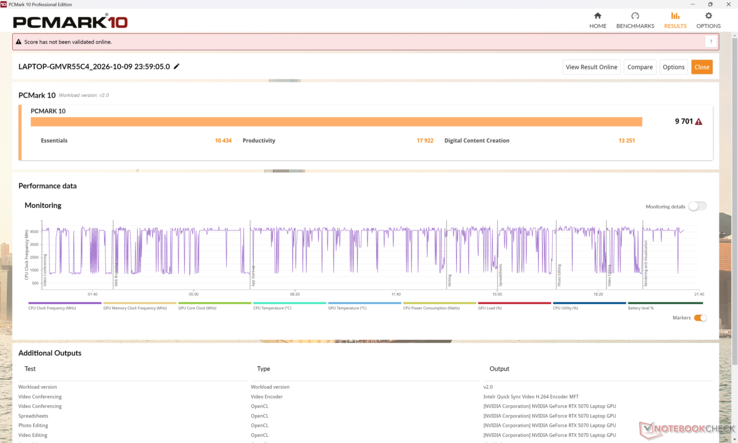Select the Results bar chart icon
Screen dimensions: 738x443
tap(675, 16)
